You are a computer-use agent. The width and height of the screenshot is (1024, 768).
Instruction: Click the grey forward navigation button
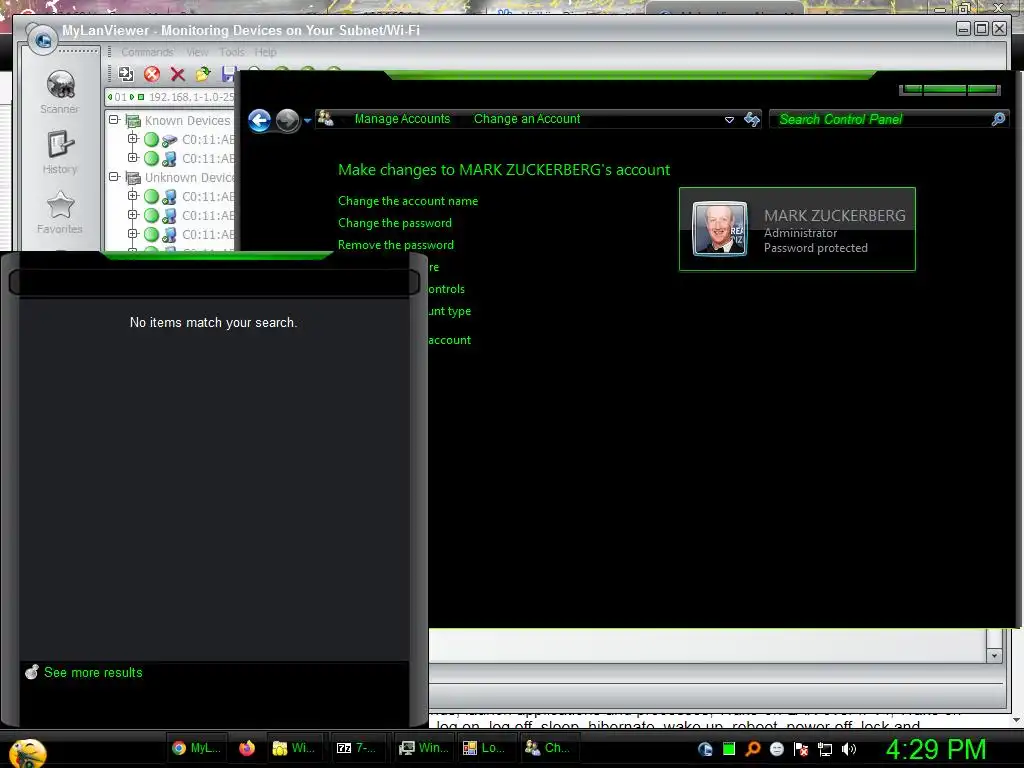(287, 120)
